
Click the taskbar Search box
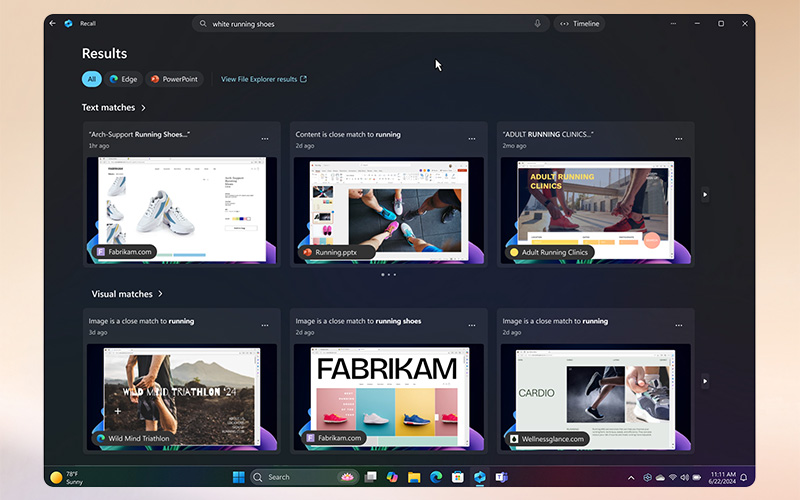[305, 477]
